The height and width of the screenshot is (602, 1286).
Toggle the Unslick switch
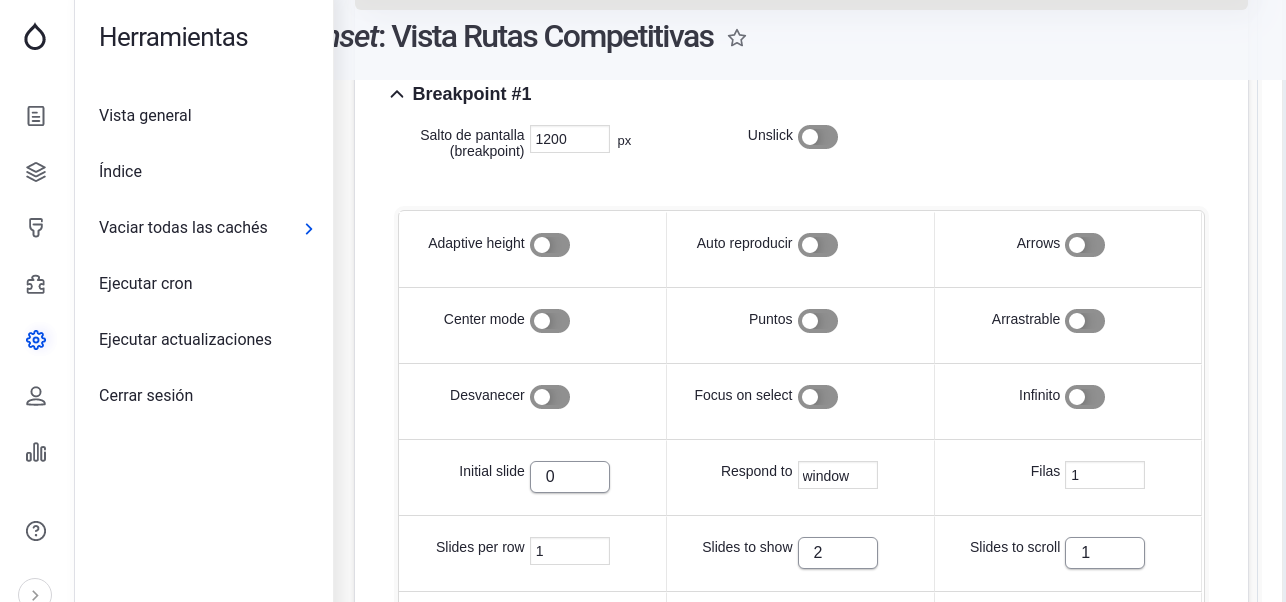coord(818,137)
